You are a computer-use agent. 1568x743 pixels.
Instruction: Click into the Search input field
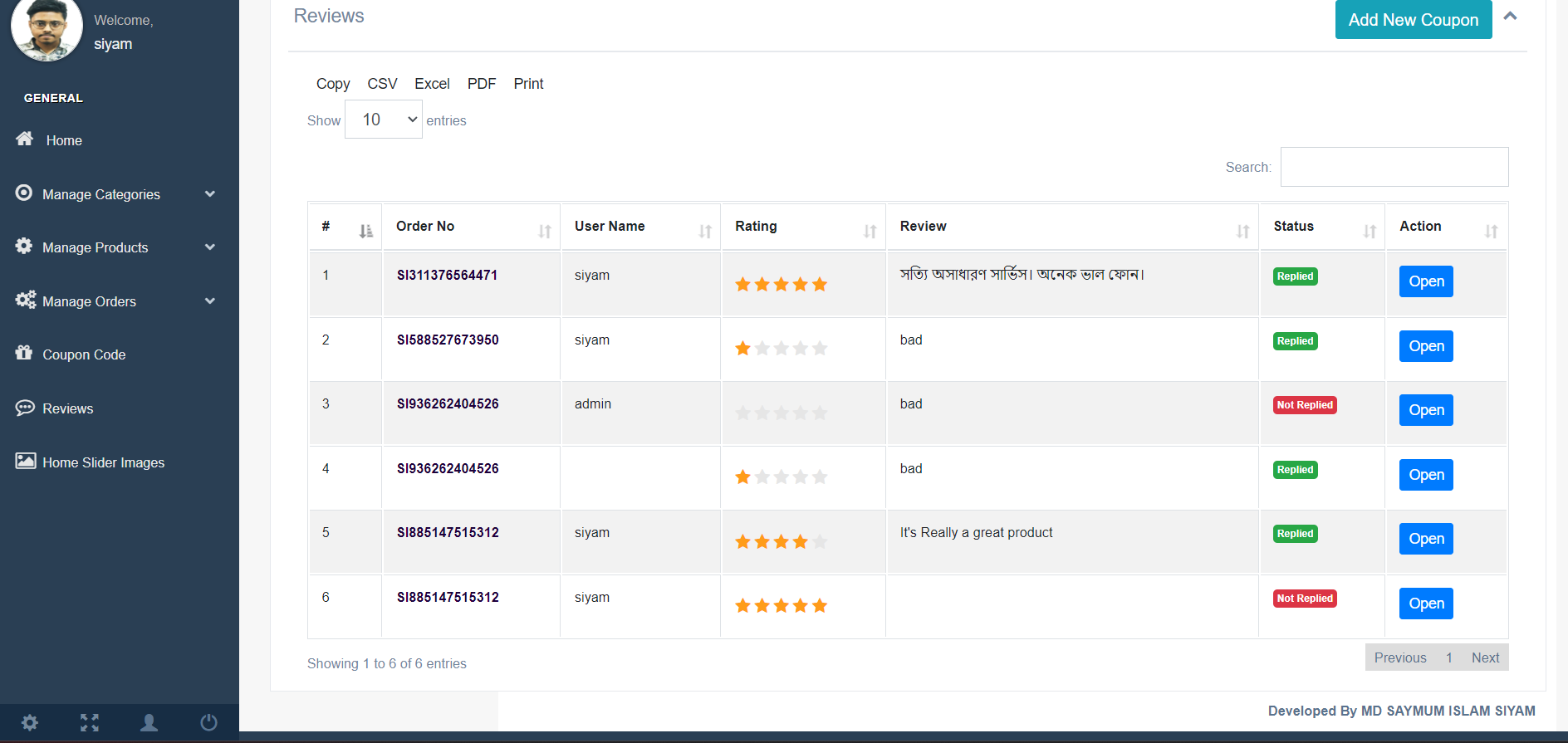click(1394, 167)
